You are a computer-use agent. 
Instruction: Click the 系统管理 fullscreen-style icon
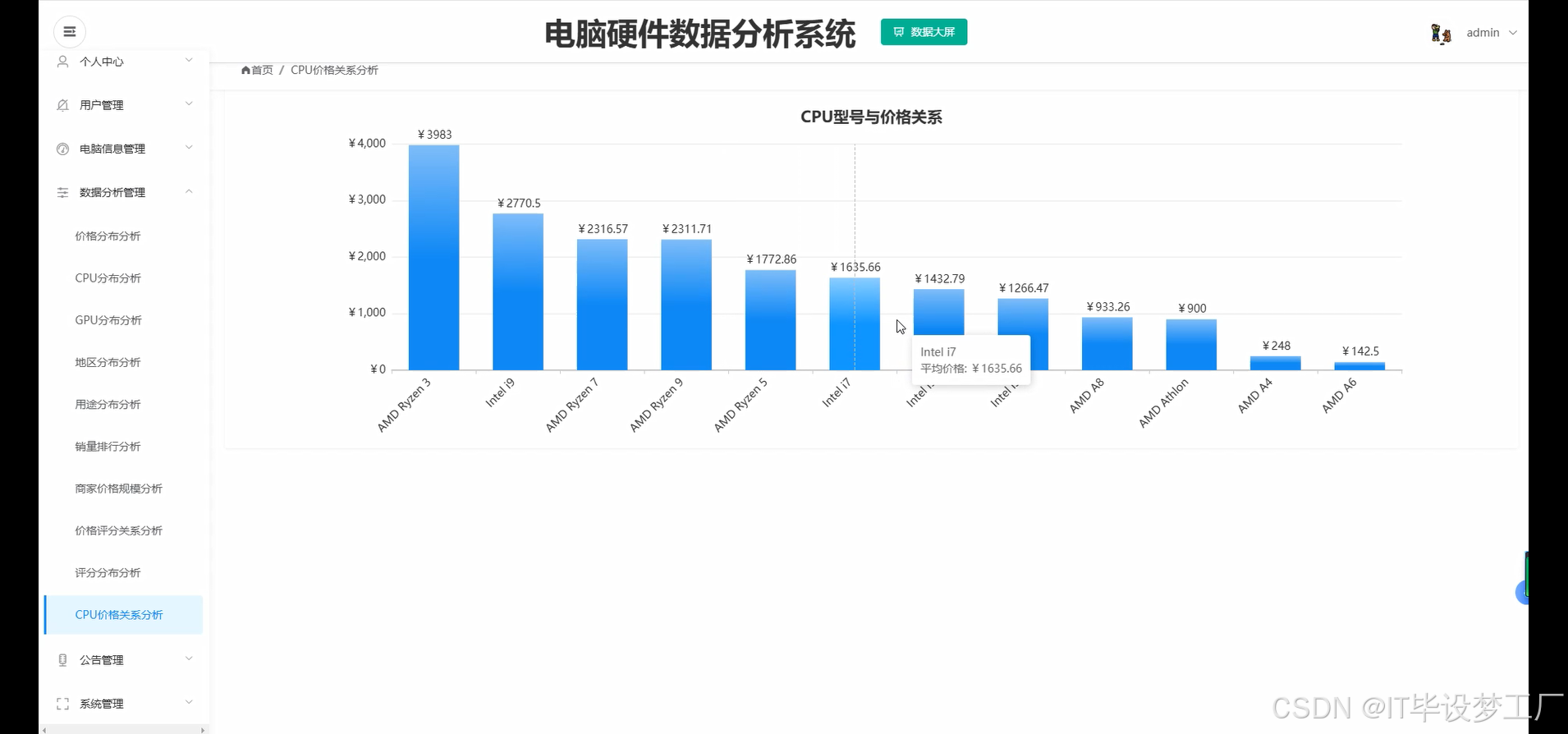tap(62, 704)
